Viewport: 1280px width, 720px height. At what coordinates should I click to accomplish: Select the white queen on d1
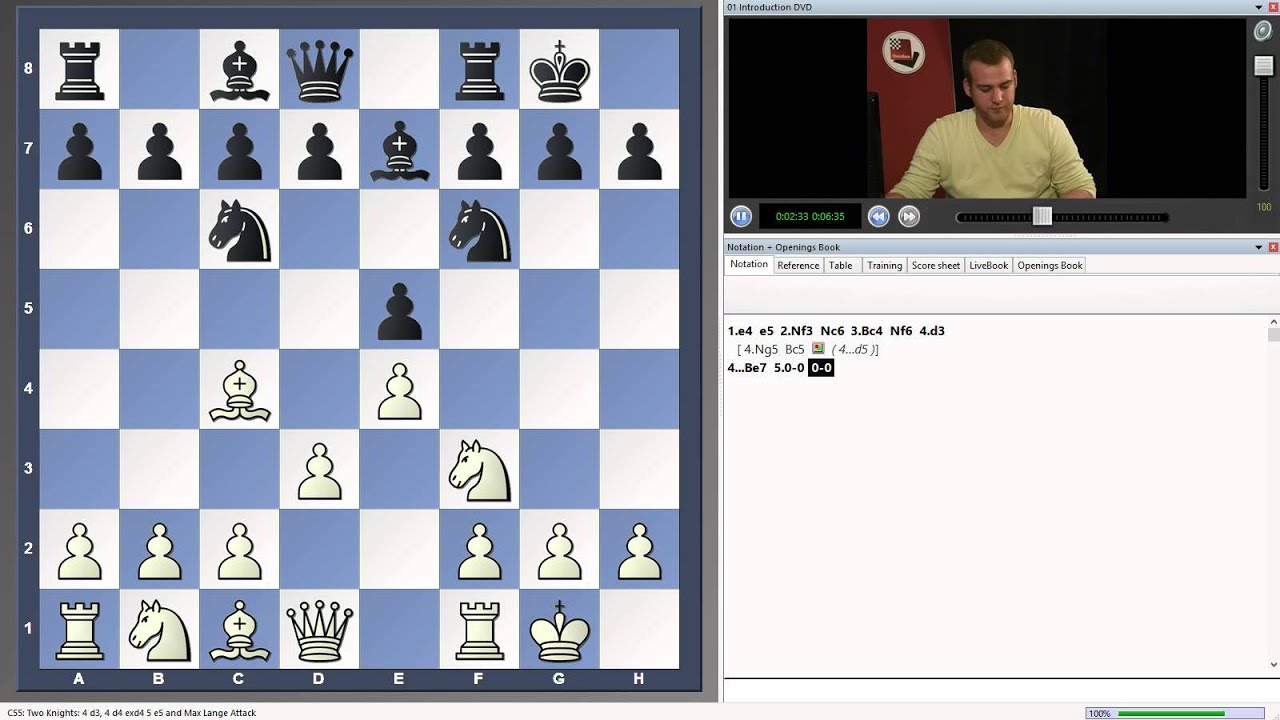[319, 629]
